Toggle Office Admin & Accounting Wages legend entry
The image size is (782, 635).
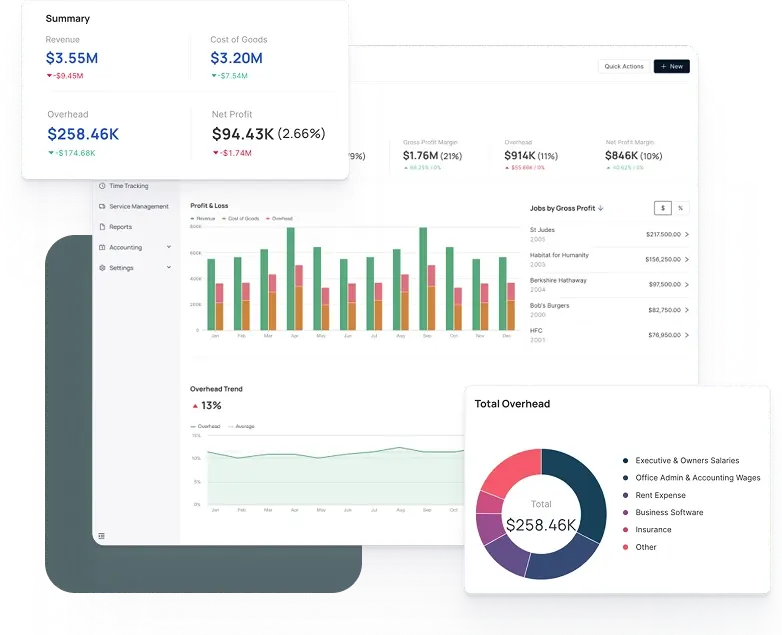click(691, 477)
